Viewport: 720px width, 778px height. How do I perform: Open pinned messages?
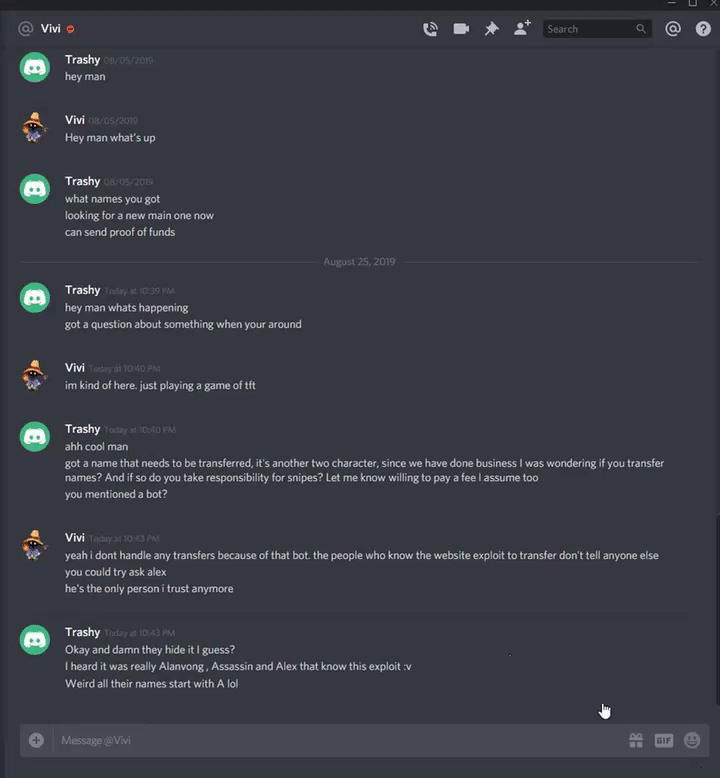pos(491,29)
